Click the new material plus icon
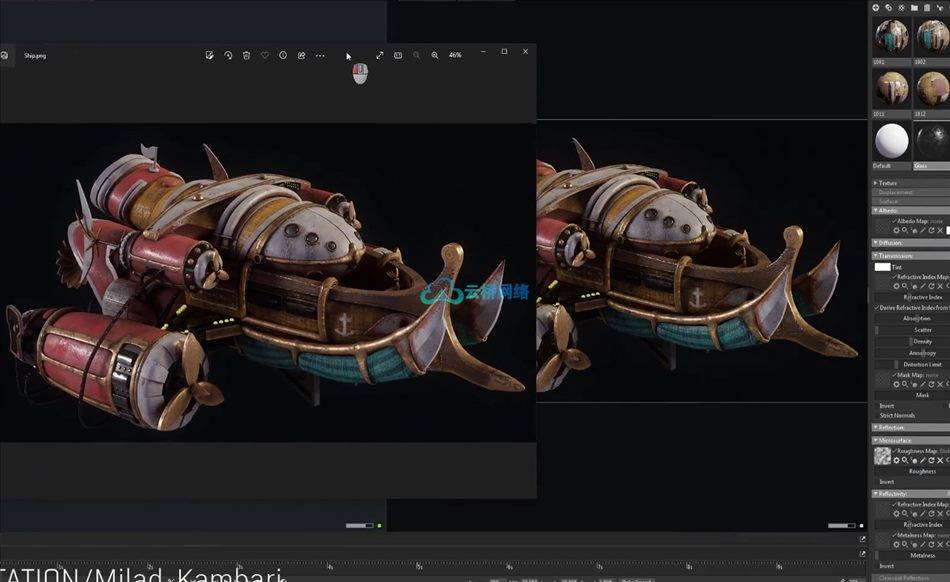Screen dimensions: 950x582 875,8
